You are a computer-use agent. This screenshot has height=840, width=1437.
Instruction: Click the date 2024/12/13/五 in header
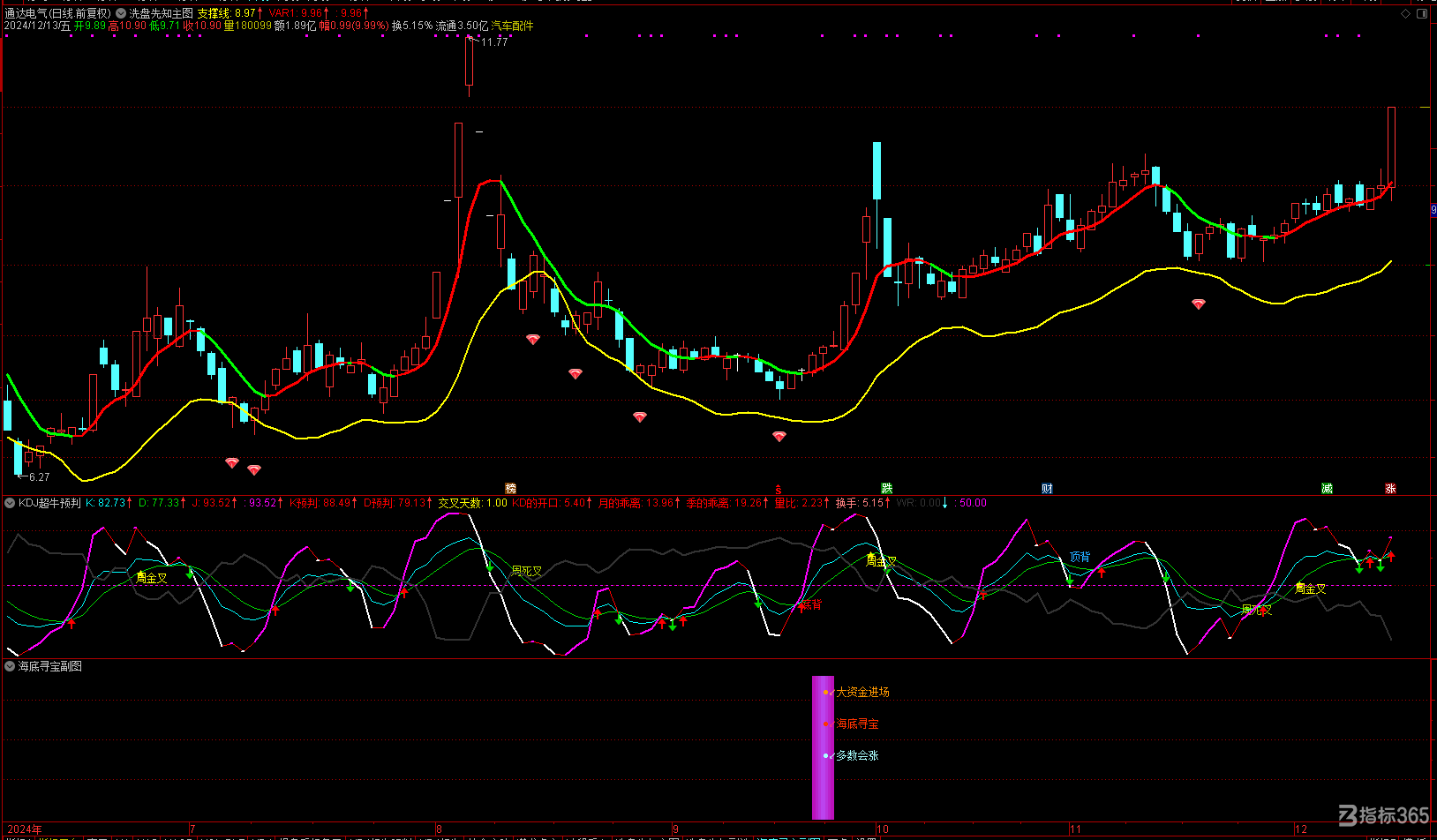click(37, 26)
